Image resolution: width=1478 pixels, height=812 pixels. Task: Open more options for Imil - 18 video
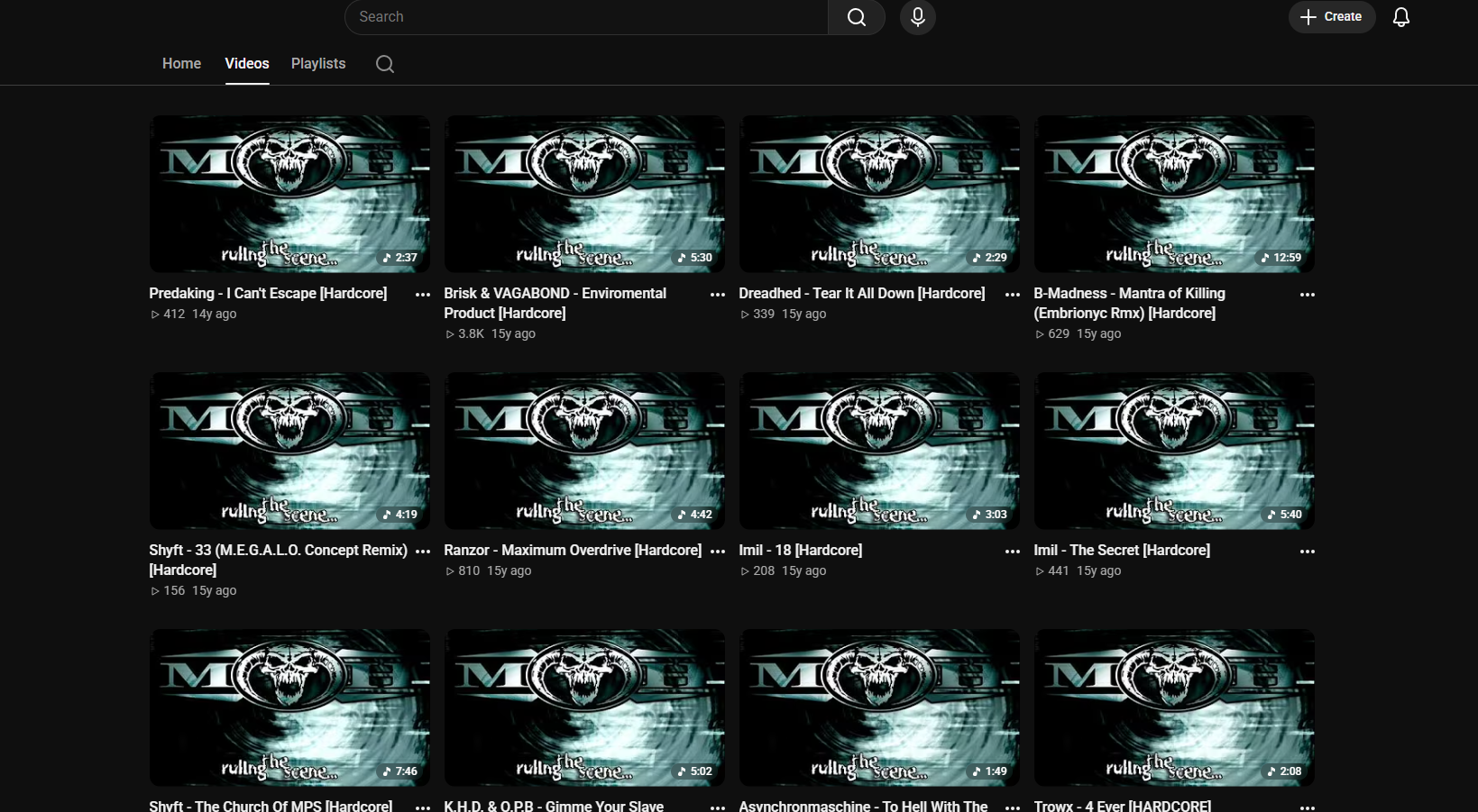[1013, 552]
